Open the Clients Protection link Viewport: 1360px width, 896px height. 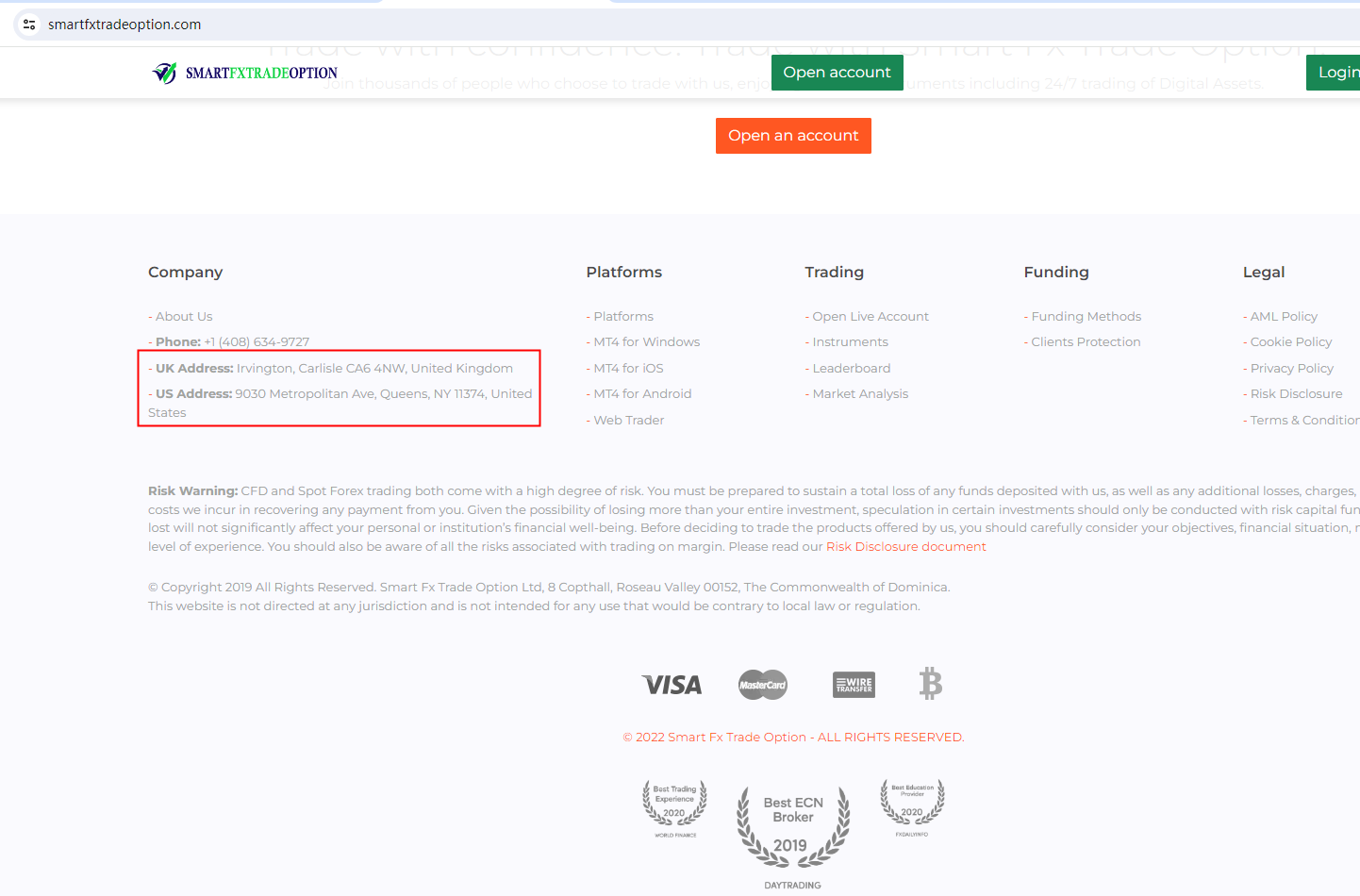[x=1086, y=342]
